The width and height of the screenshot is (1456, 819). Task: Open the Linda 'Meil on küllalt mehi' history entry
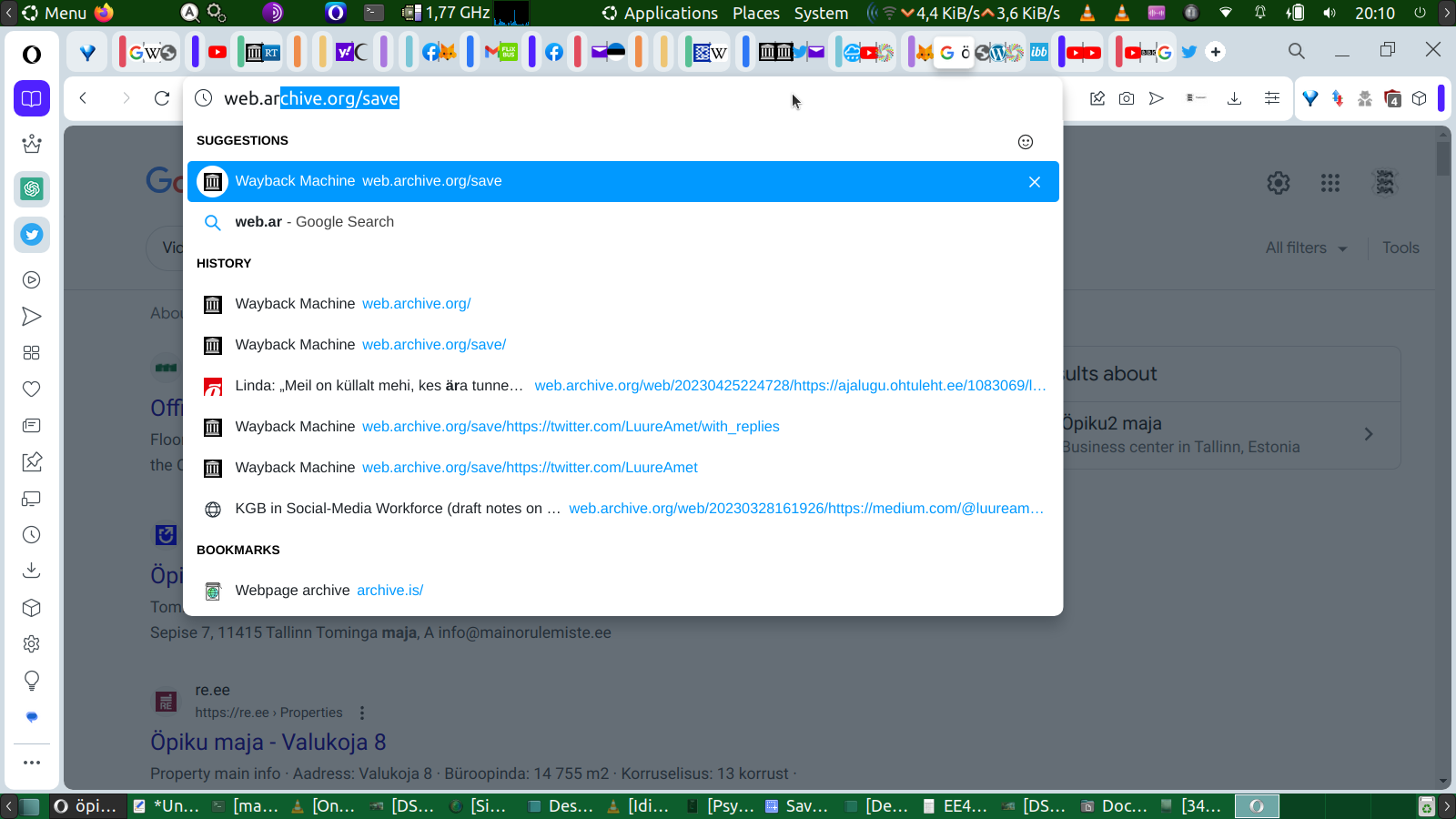tap(623, 386)
